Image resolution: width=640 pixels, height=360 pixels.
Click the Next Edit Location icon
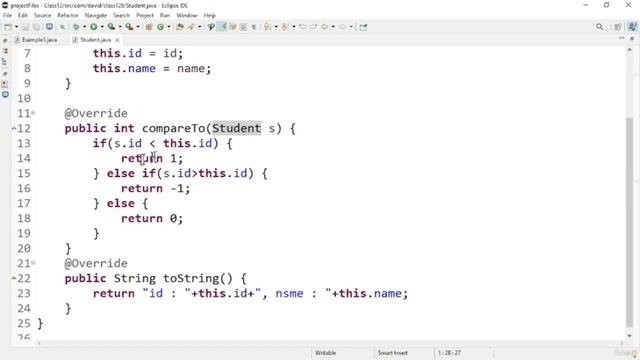[313, 27]
